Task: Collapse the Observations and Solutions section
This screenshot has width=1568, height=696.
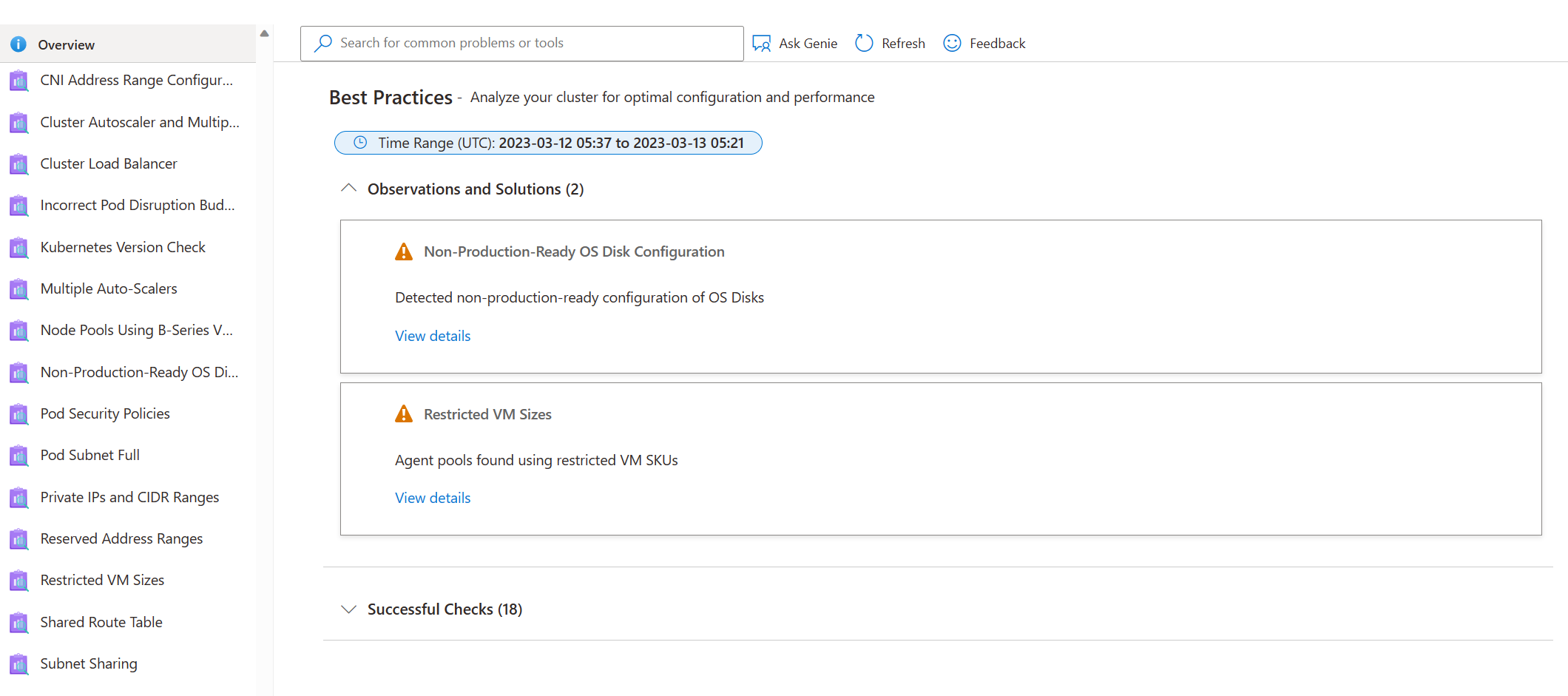Action: [348, 189]
